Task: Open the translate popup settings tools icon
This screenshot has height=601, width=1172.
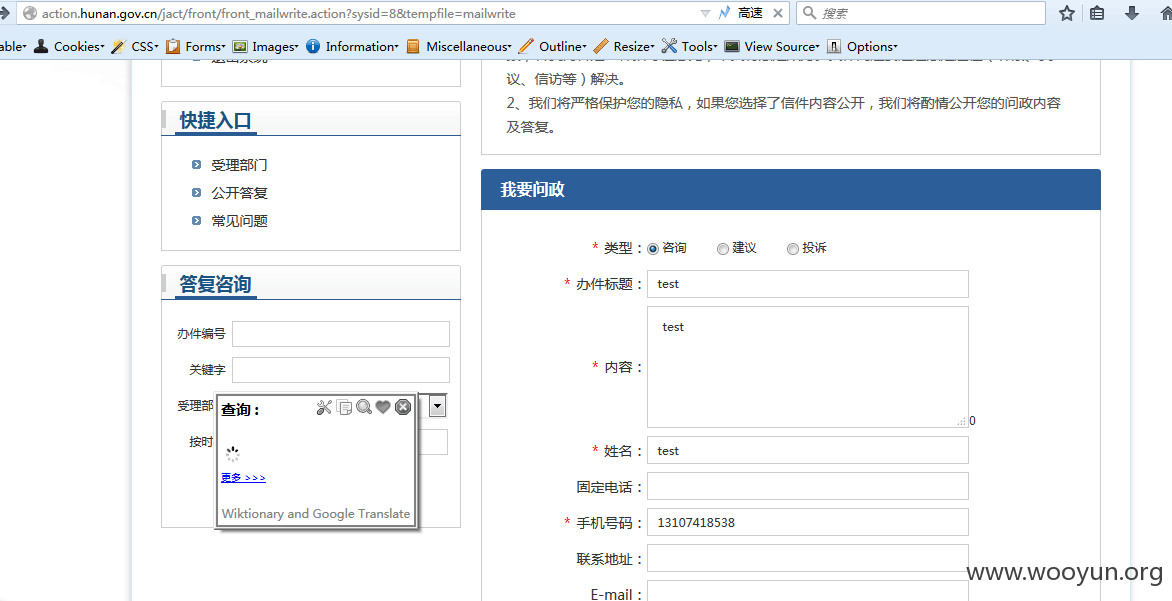Action: coord(324,407)
